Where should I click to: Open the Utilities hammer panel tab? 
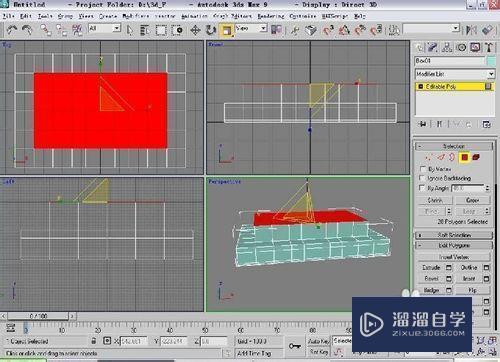[489, 48]
